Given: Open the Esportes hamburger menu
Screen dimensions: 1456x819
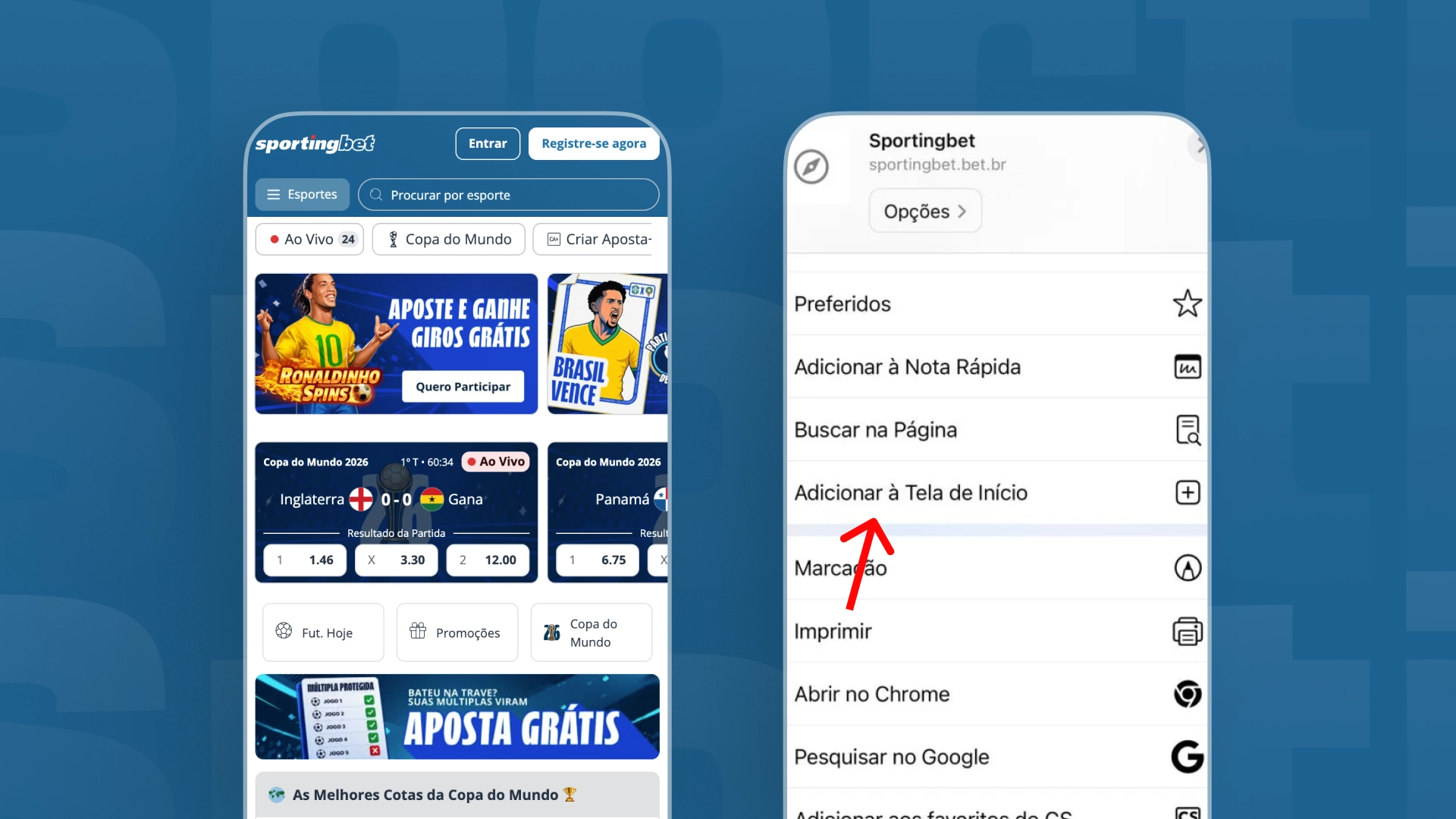Looking at the screenshot, I should tap(302, 194).
